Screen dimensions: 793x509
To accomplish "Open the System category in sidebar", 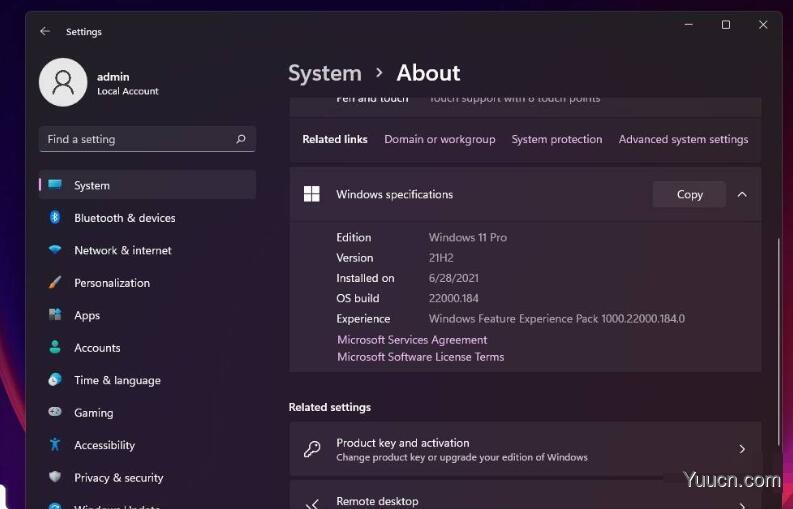I will (147, 185).
